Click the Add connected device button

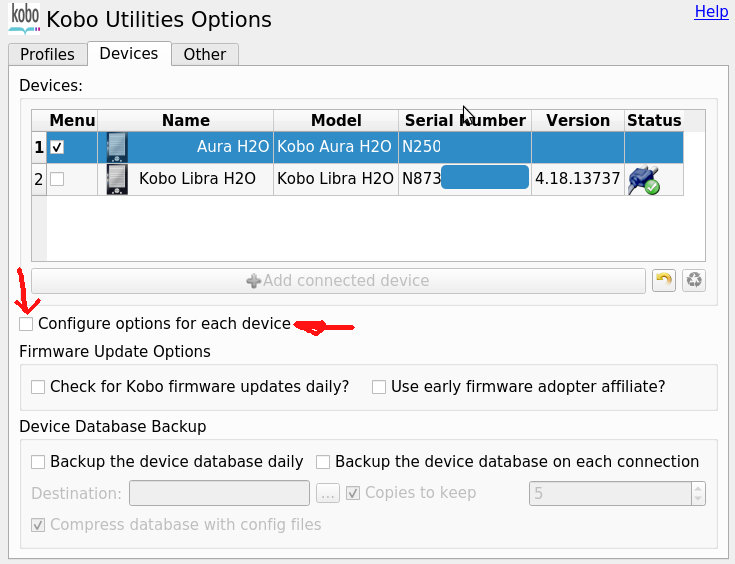click(338, 281)
